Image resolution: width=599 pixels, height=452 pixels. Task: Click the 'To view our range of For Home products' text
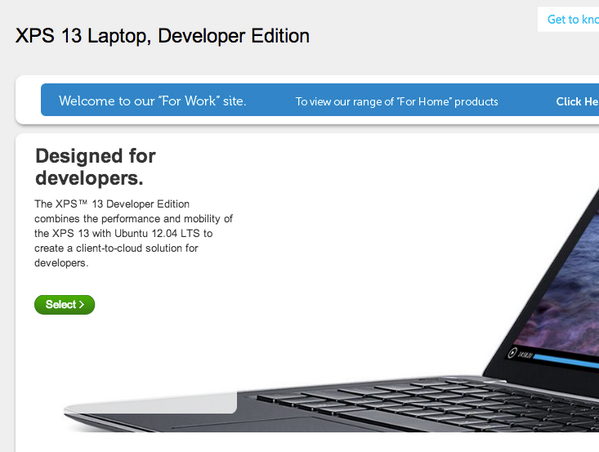point(397,102)
